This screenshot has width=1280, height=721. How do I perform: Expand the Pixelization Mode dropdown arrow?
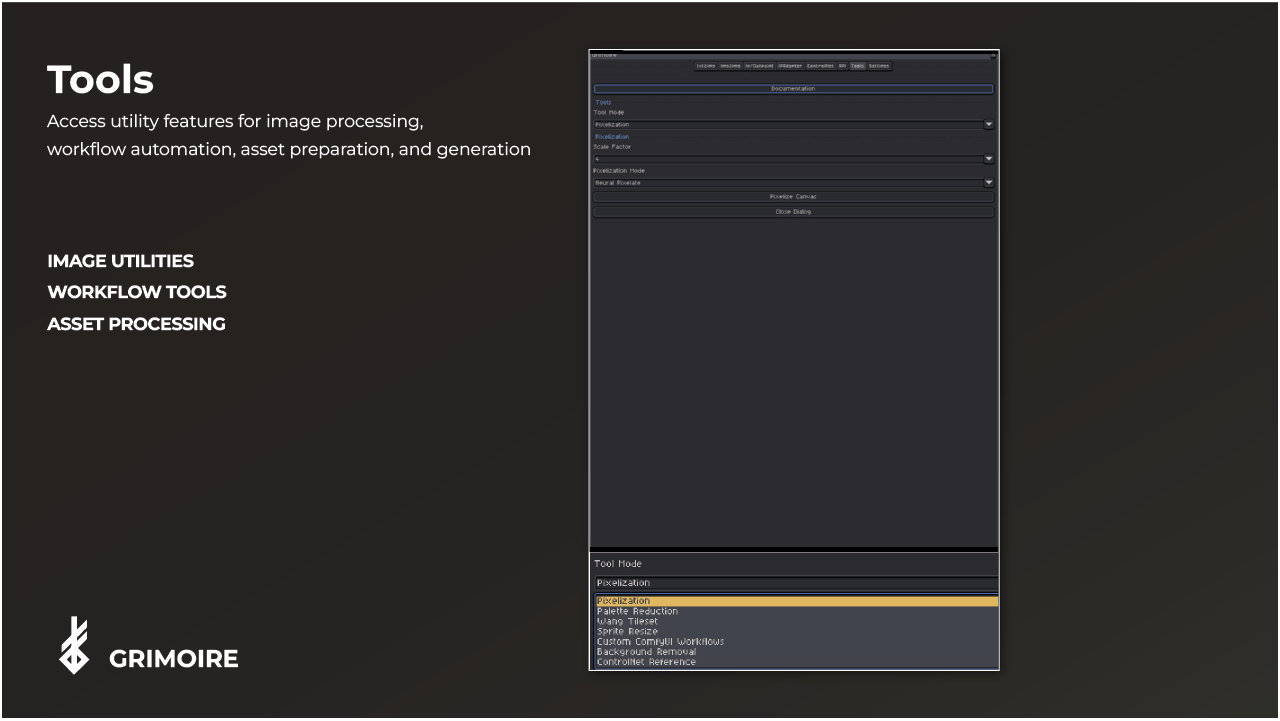(x=989, y=183)
